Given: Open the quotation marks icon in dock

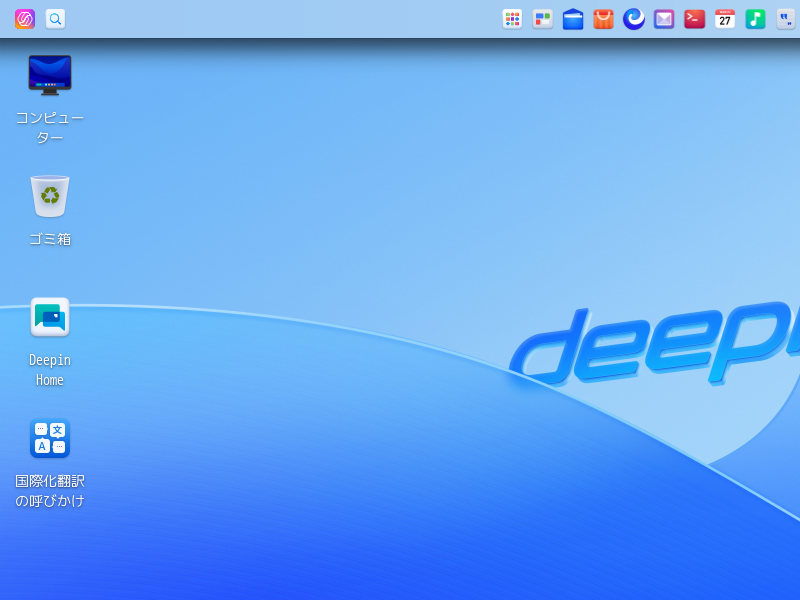Looking at the screenshot, I should tap(786, 19).
